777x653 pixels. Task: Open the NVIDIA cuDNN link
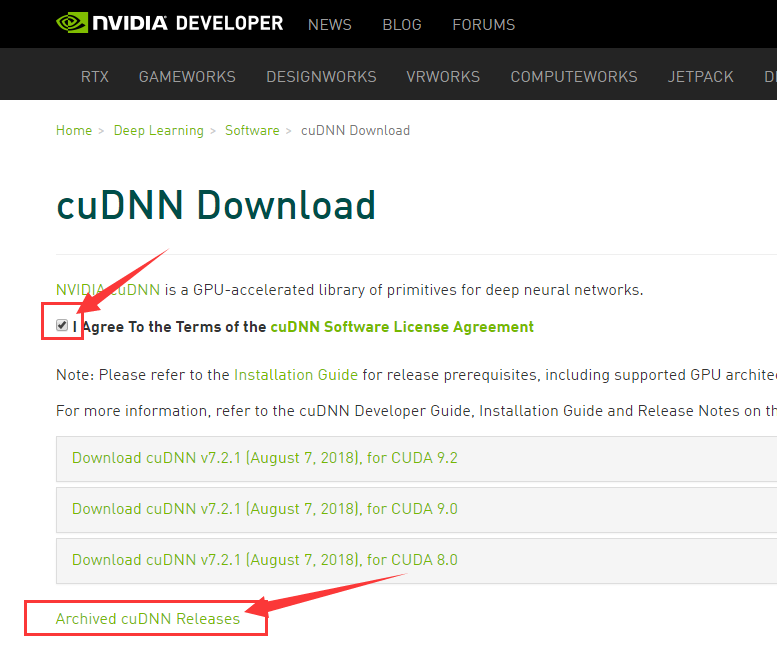pos(108,289)
